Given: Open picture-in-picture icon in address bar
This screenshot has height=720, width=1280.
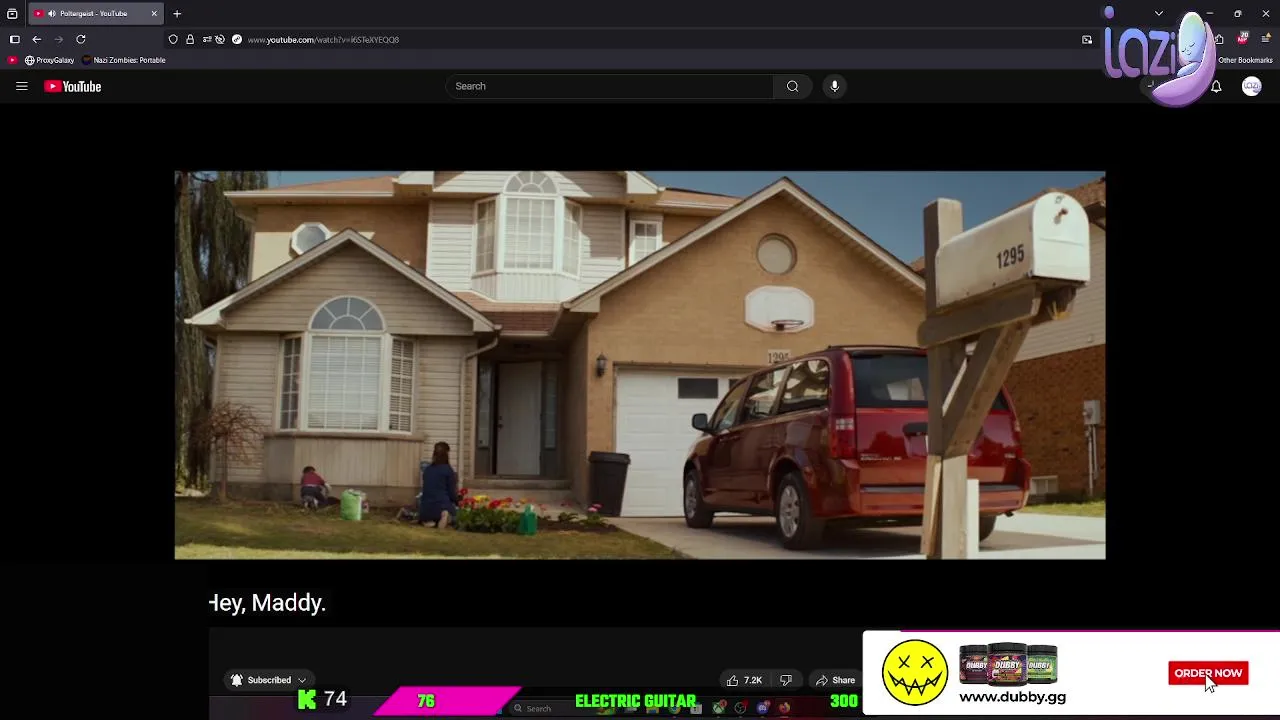Looking at the screenshot, I should click(x=1087, y=40).
